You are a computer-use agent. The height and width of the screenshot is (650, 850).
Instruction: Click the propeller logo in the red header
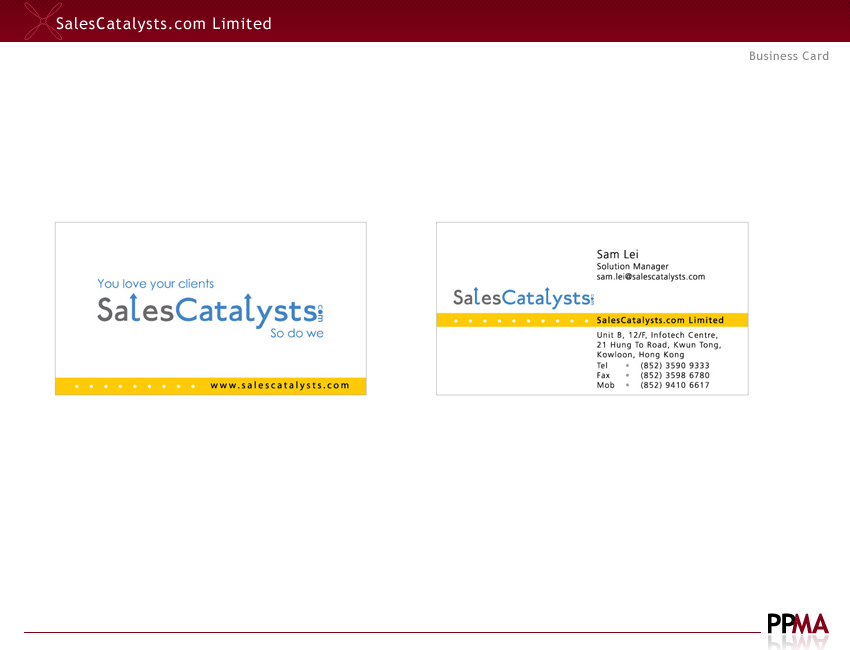tap(43, 21)
